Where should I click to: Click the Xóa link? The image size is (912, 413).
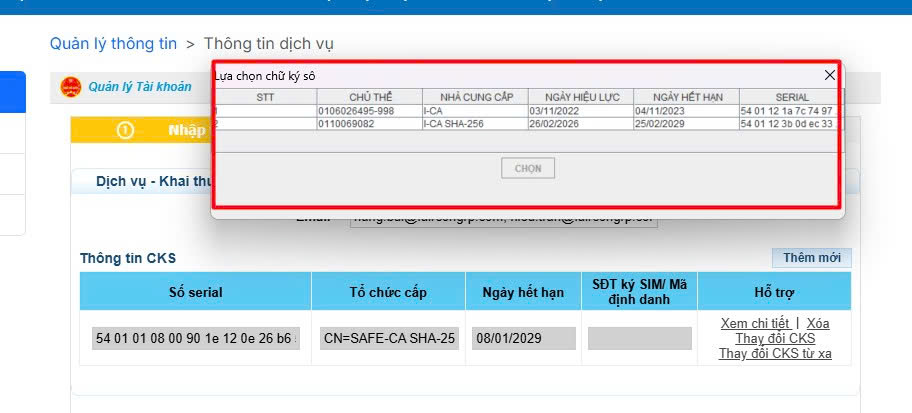818,323
